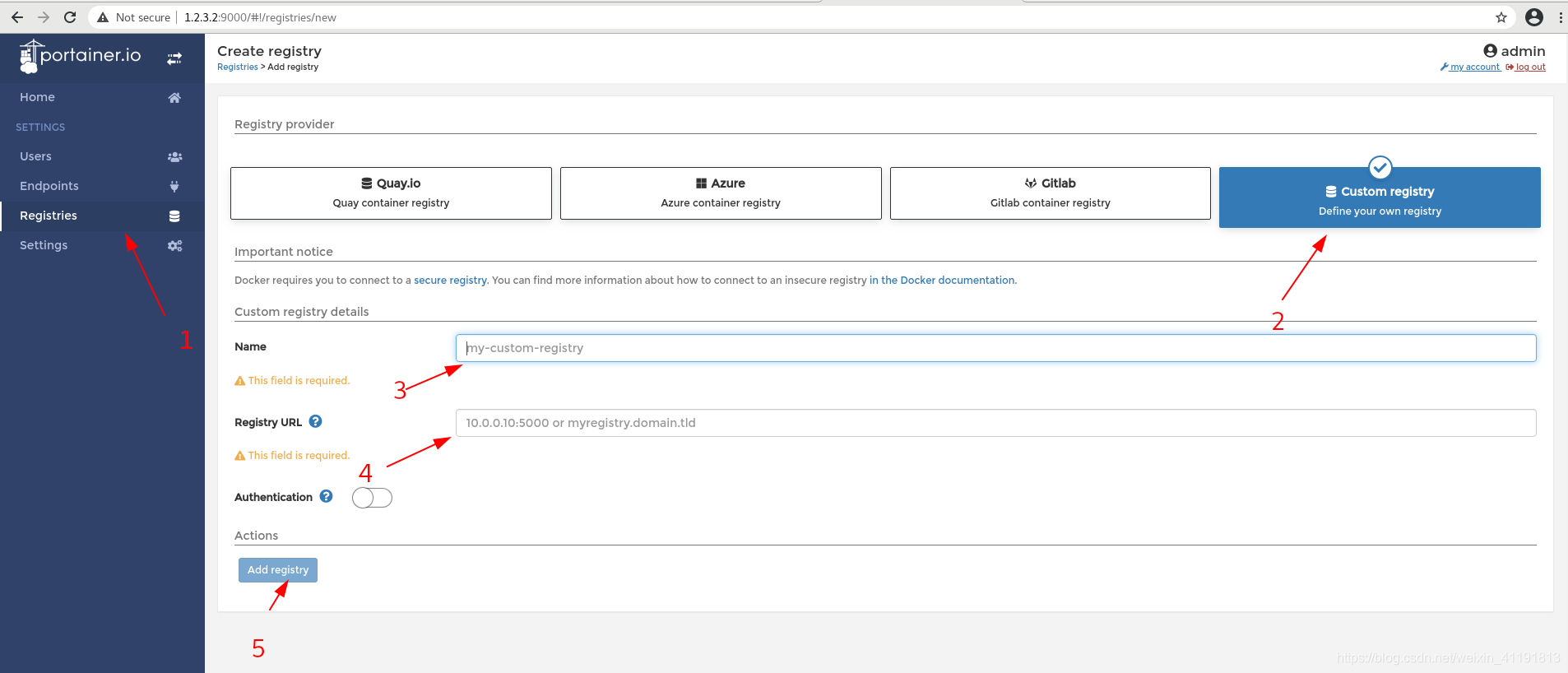The width and height of the screenshot is (1568, 673).
Task: Click the Not secure warning icon
Action: click(x=103, y=17)
